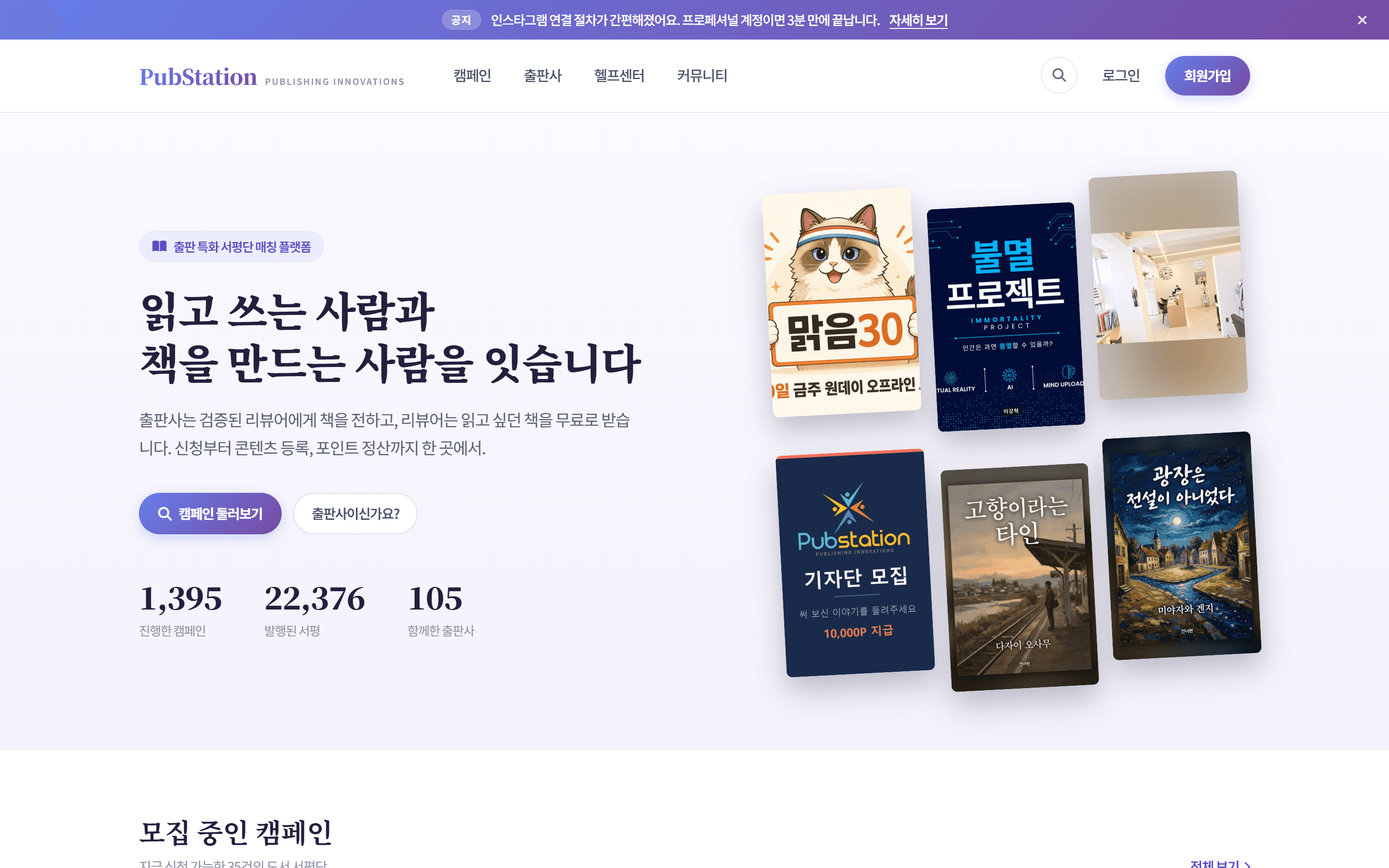This screenshot has width=1389, height=868.
Task: Open the 불멸 프로젝트 book cover
Action: (1006, 317)
